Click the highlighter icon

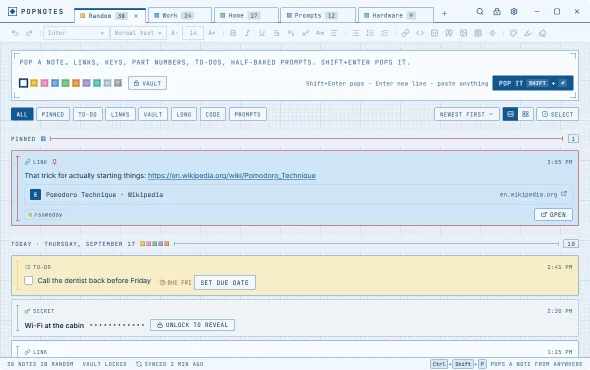tap(528, 33)
